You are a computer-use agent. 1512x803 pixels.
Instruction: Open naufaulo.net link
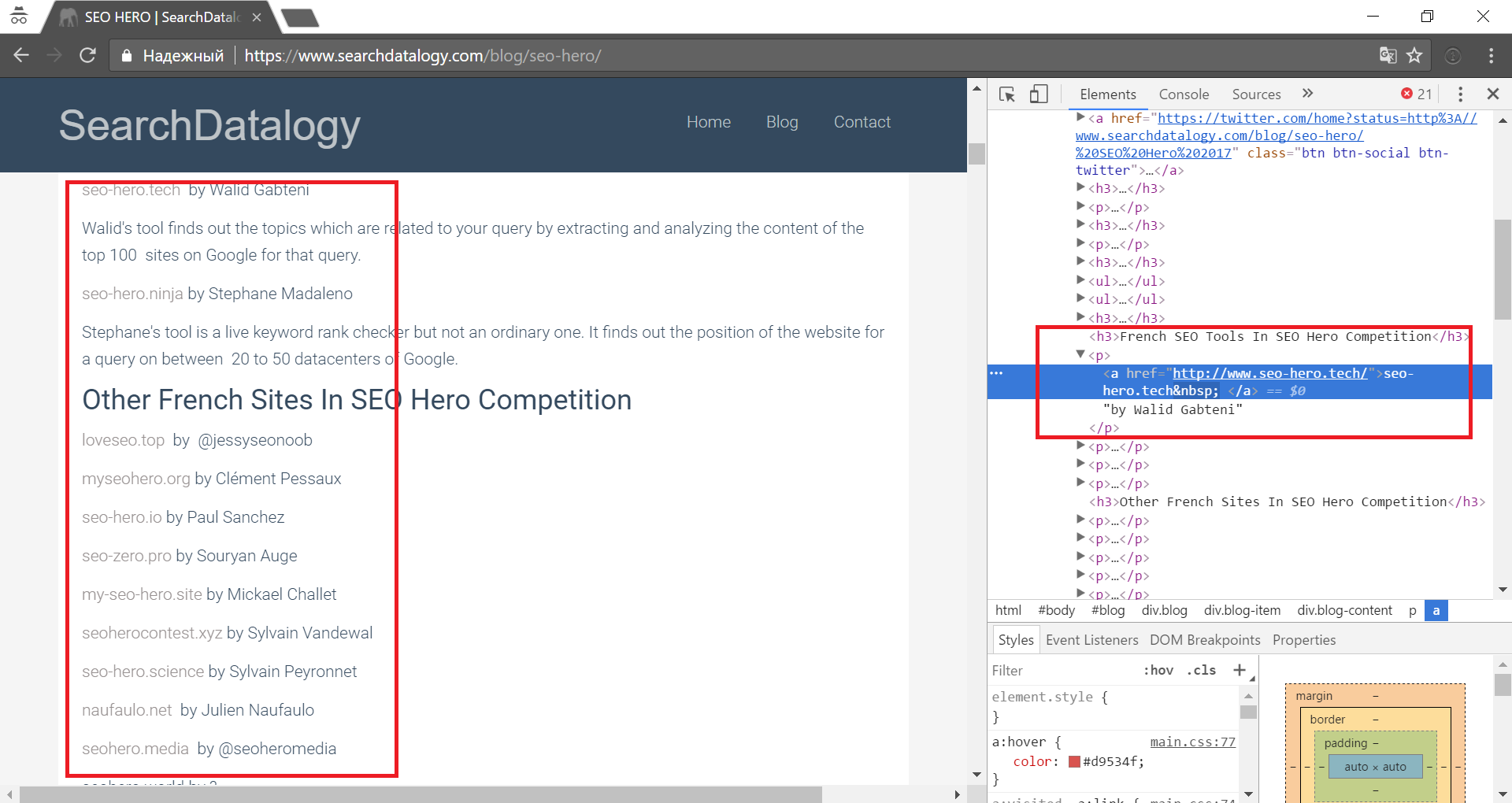[127, 710]
